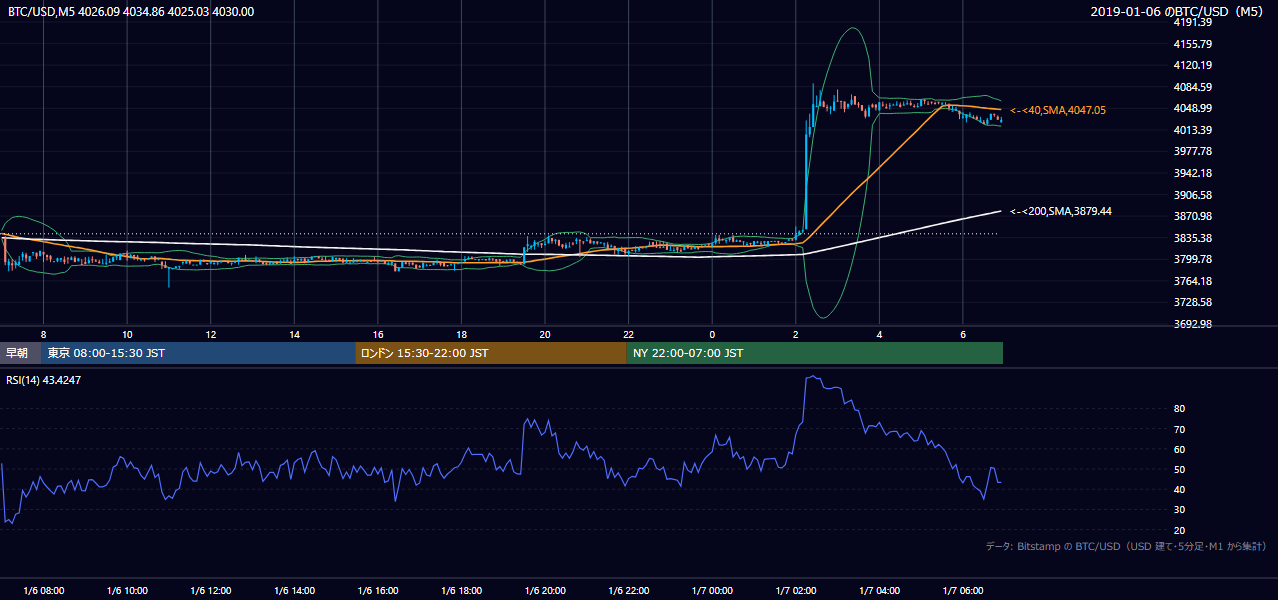Select the 東京 08:00-15:30 JST session bar

coord(198,353)
